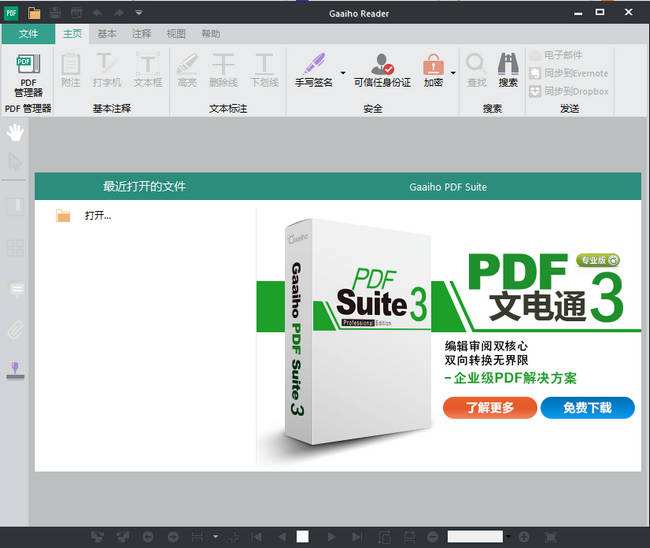Switch to the 注释 tab
This screenshot has height=548, width=650.
(142, 34)
